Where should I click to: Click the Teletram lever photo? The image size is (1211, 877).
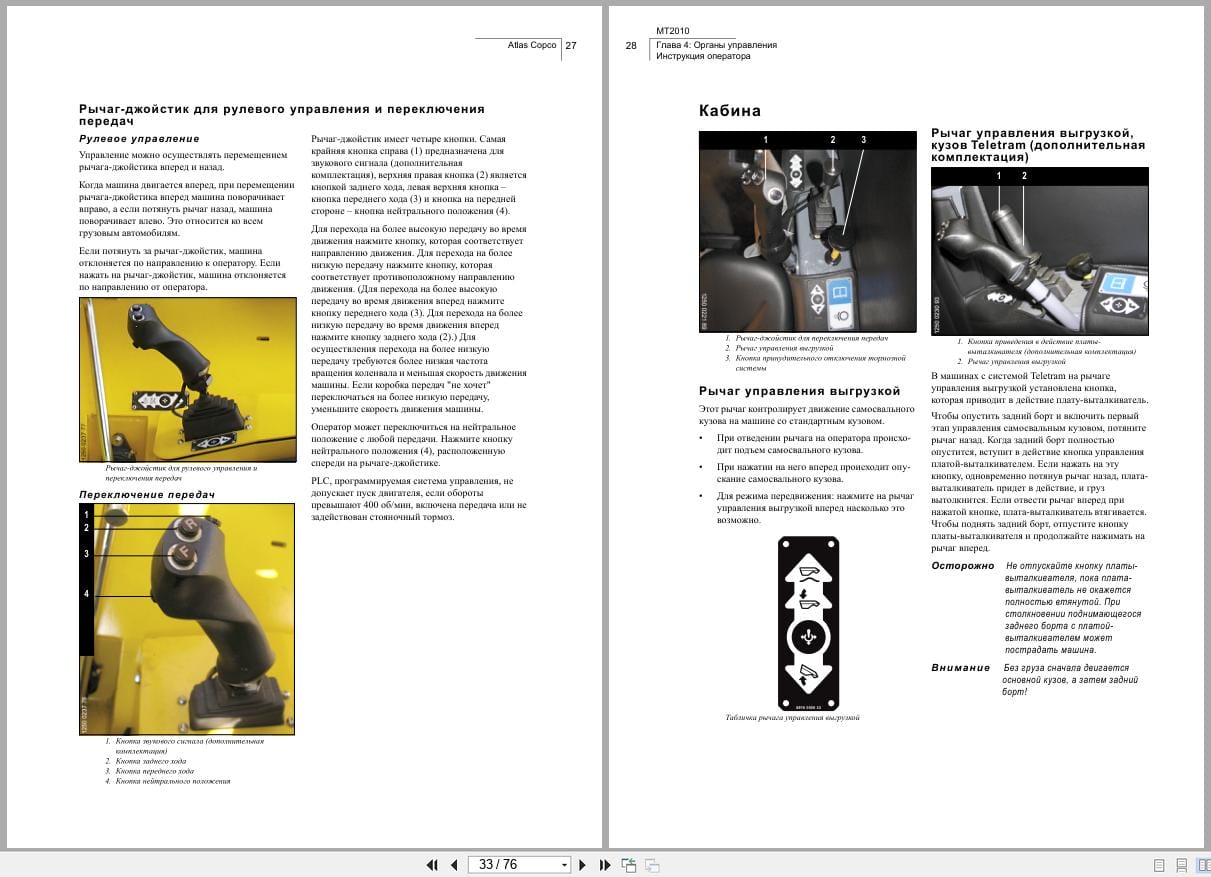point(1039,251)
